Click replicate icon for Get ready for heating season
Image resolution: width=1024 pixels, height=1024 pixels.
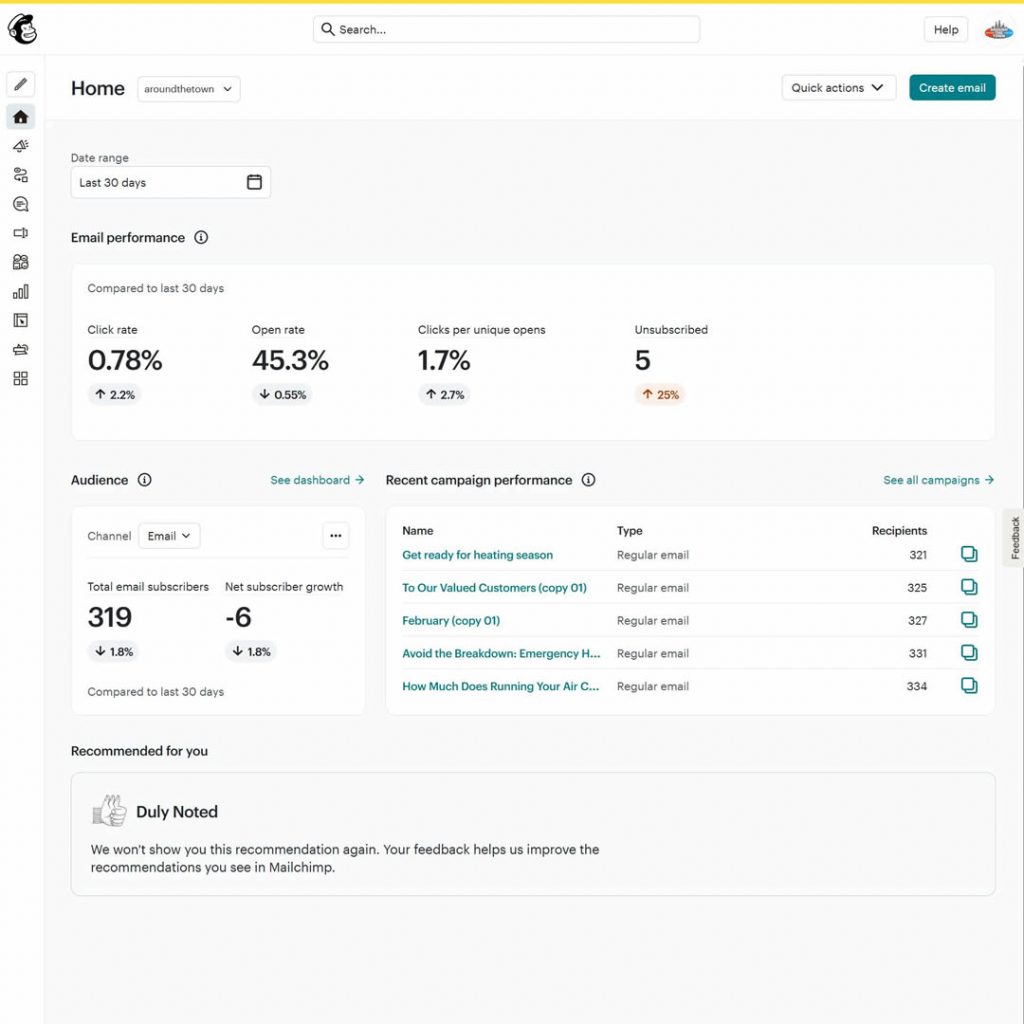tap(968, 555)
